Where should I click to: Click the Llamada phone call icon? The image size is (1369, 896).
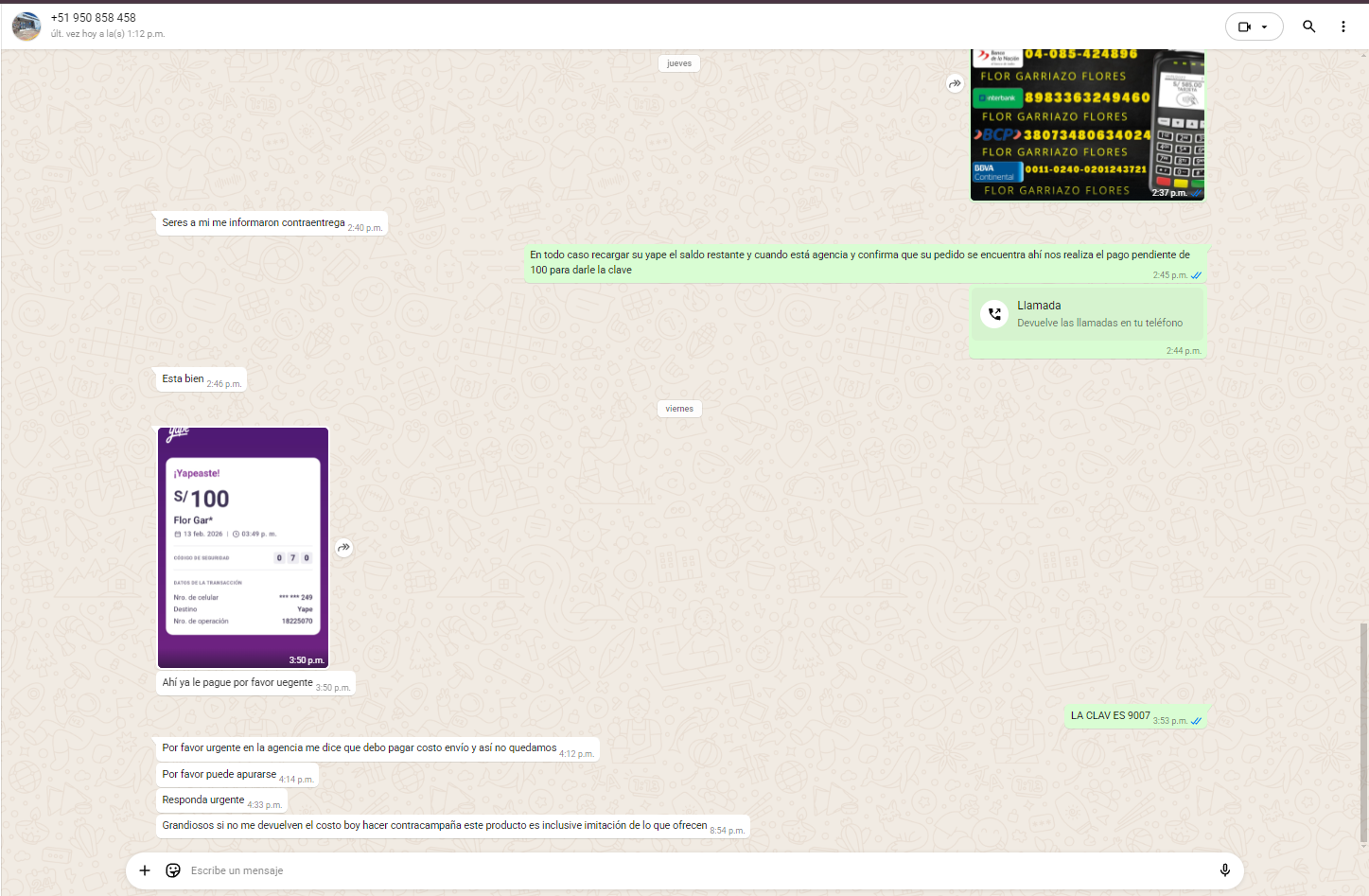(x=994, y=314)
